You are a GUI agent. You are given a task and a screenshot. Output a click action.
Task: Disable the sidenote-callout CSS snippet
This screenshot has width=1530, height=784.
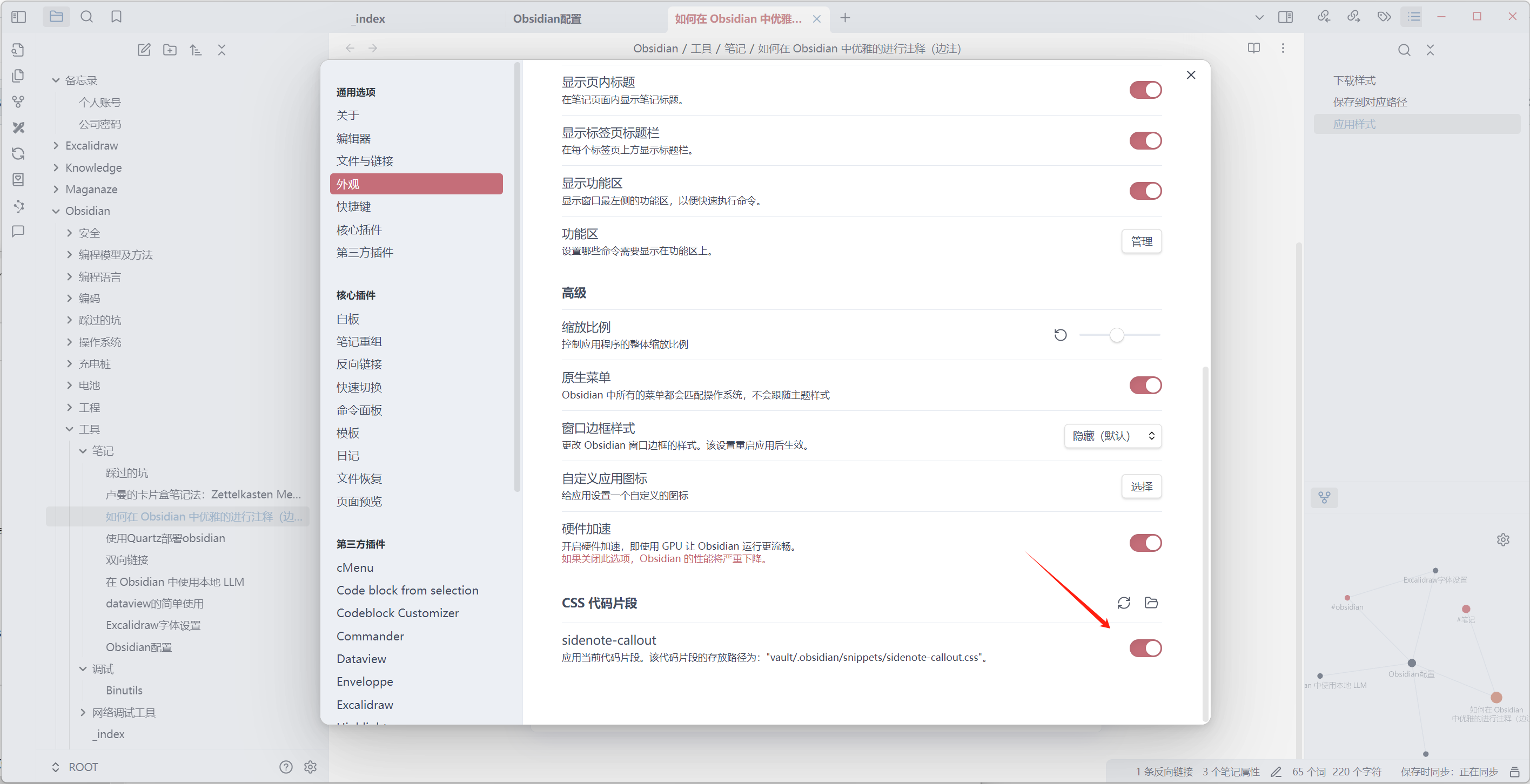[x=1145, y=648]
